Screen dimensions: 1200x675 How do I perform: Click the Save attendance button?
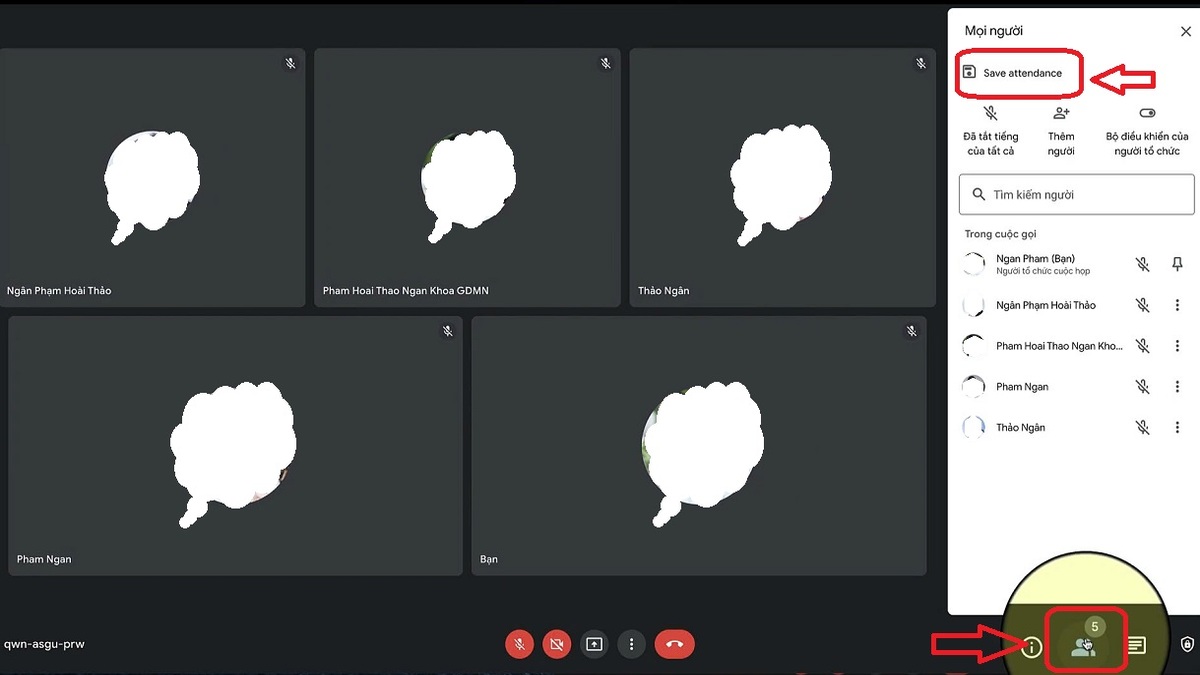pyautogui.click(x=1013, y=73)
